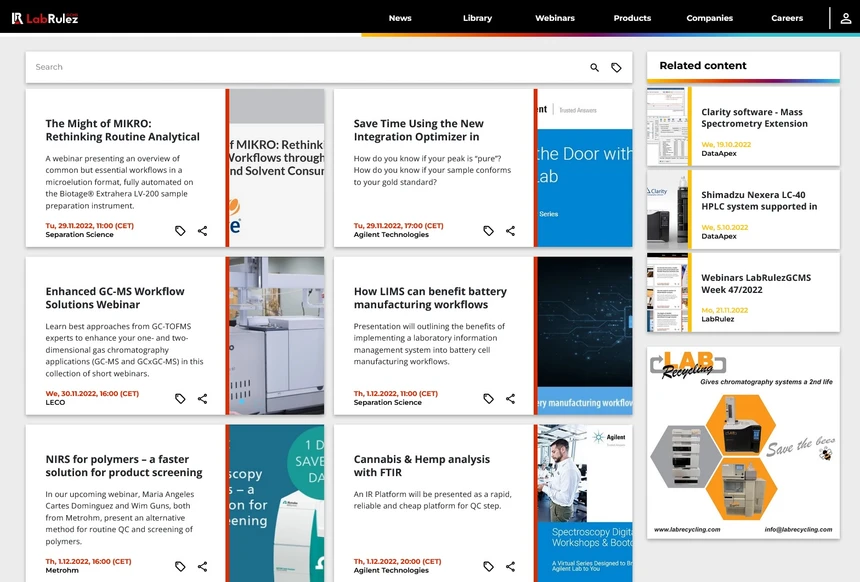Click the GC-MS instrument card image
Screen dimensions: 860x582
click(276, 336)
